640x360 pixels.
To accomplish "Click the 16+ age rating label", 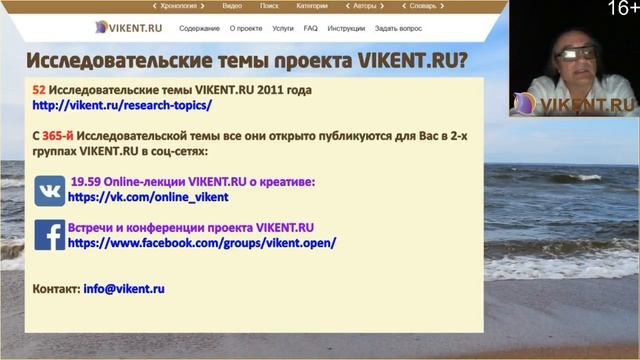I will (623, 8).
